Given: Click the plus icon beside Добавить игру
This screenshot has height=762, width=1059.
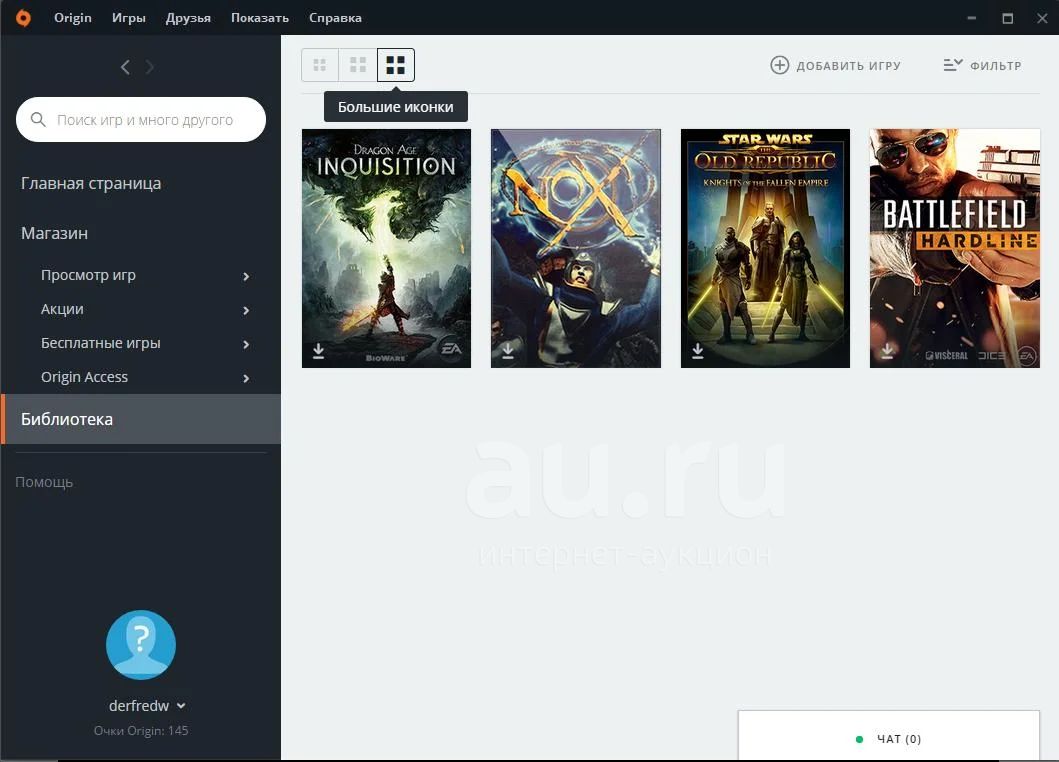Looking at the screenshot, I should pos(779,65).
